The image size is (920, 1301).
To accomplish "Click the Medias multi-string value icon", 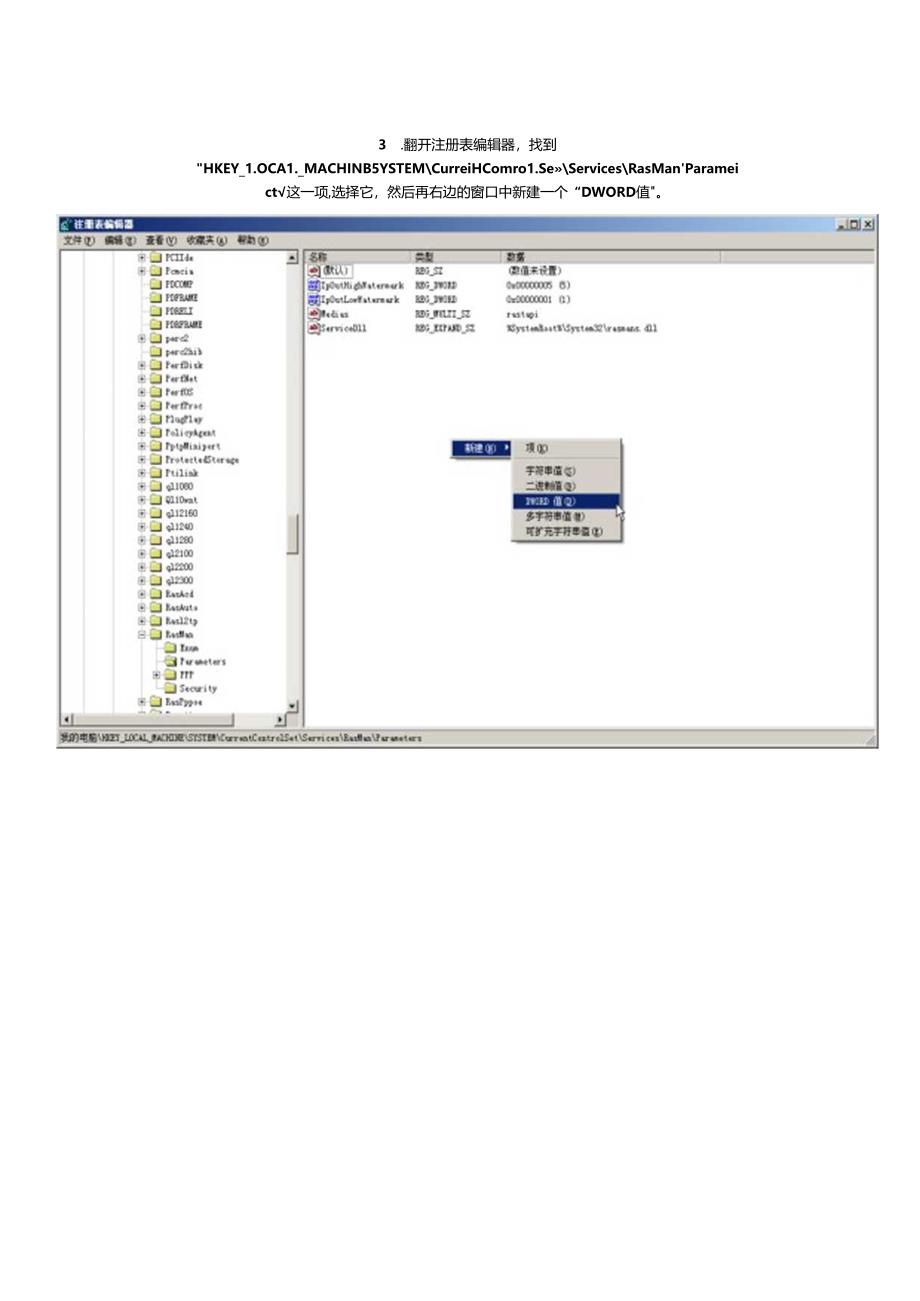I will click(x=314, y=313).
